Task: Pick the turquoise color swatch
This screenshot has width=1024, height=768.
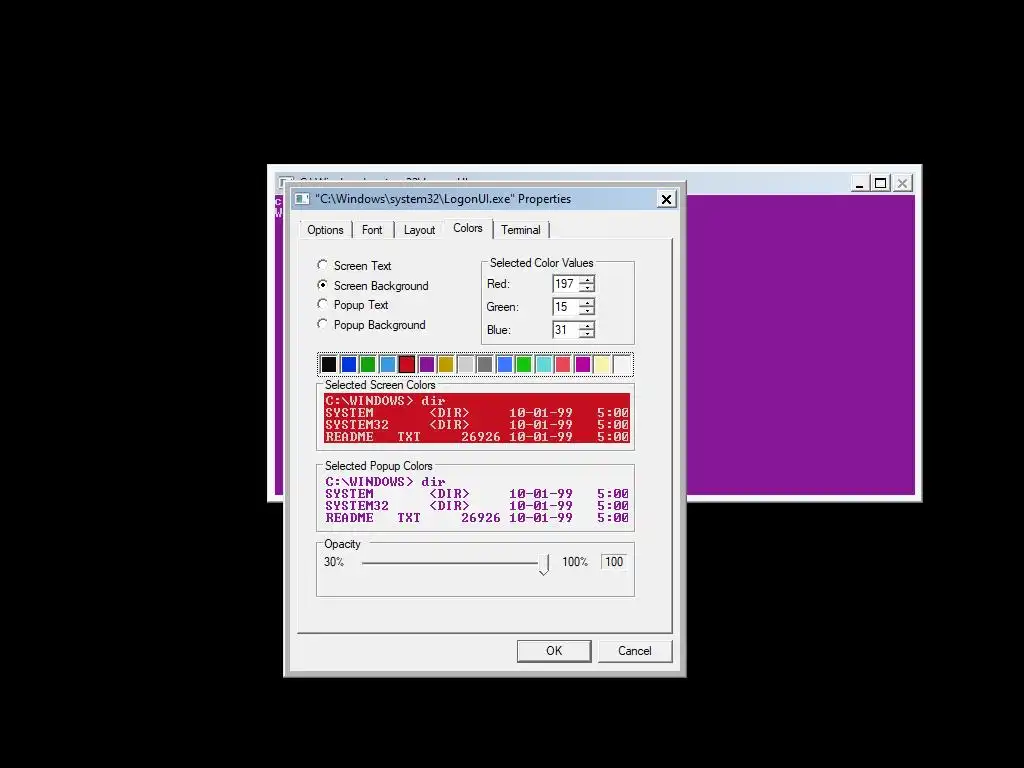Action: [544, 364]
